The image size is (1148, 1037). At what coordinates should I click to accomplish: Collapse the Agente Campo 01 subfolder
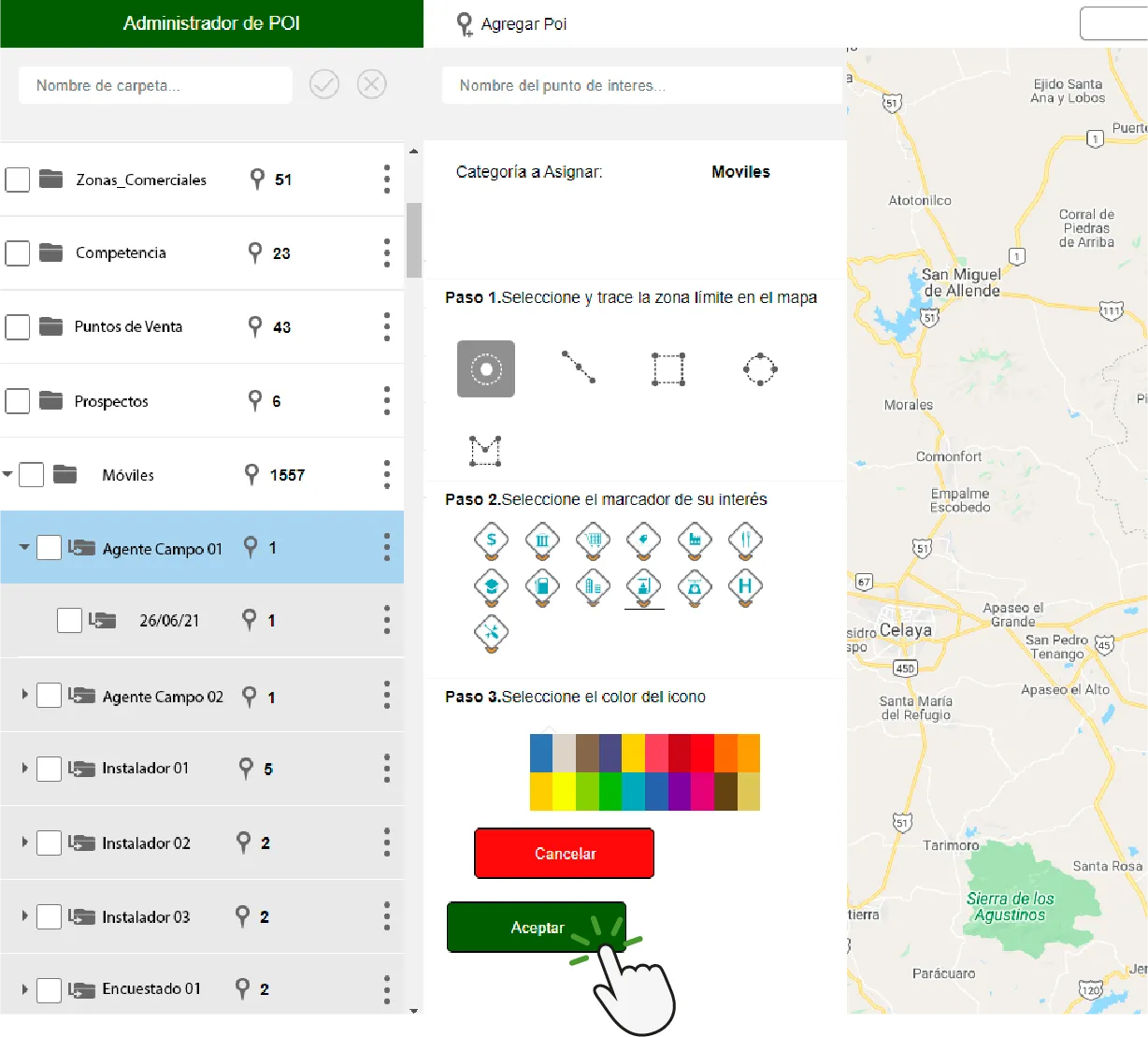click(x=24, y=547)
